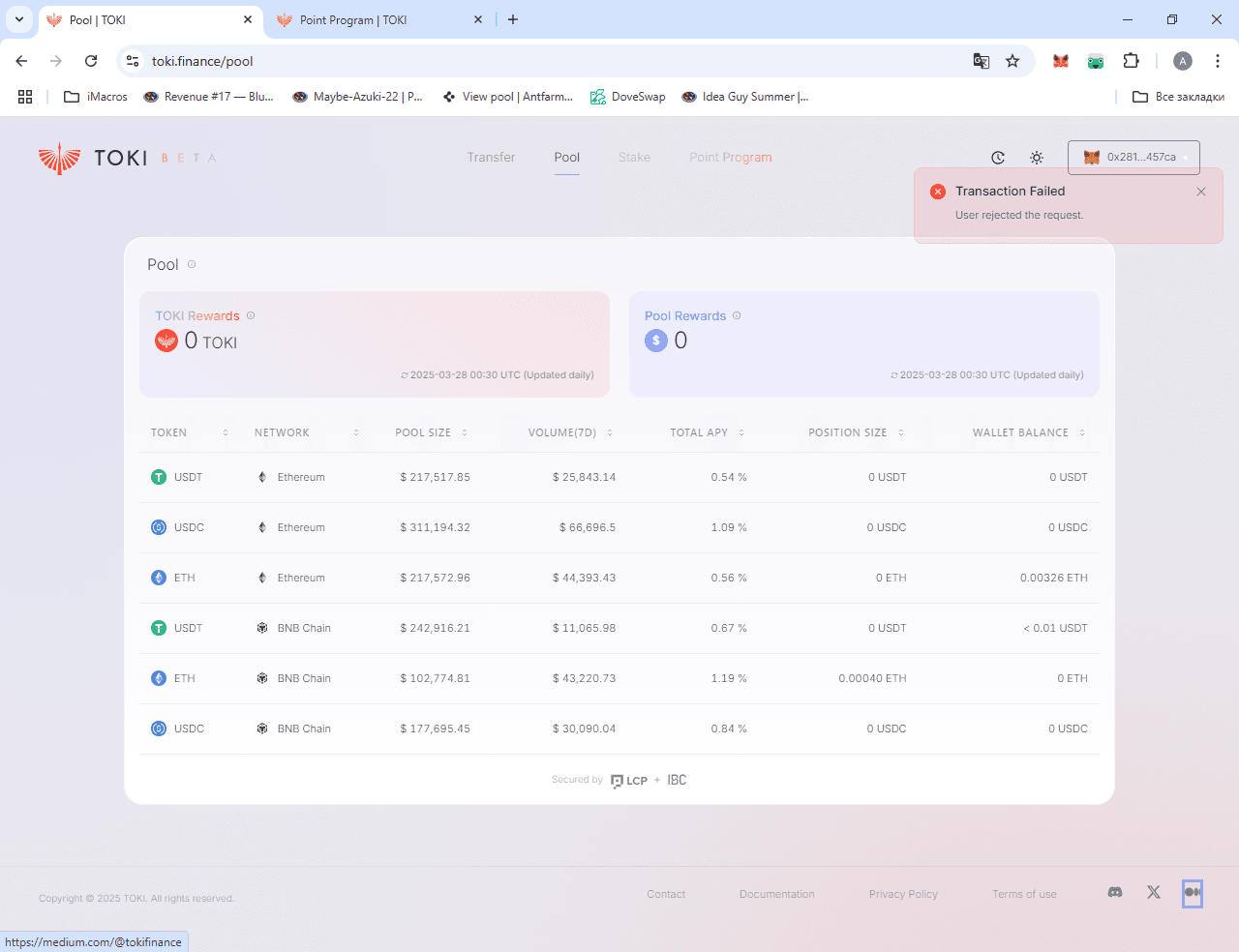This screenshot has width=1239, height=952.
Task: Open the Transfer tab
Action: coord(491,157)
